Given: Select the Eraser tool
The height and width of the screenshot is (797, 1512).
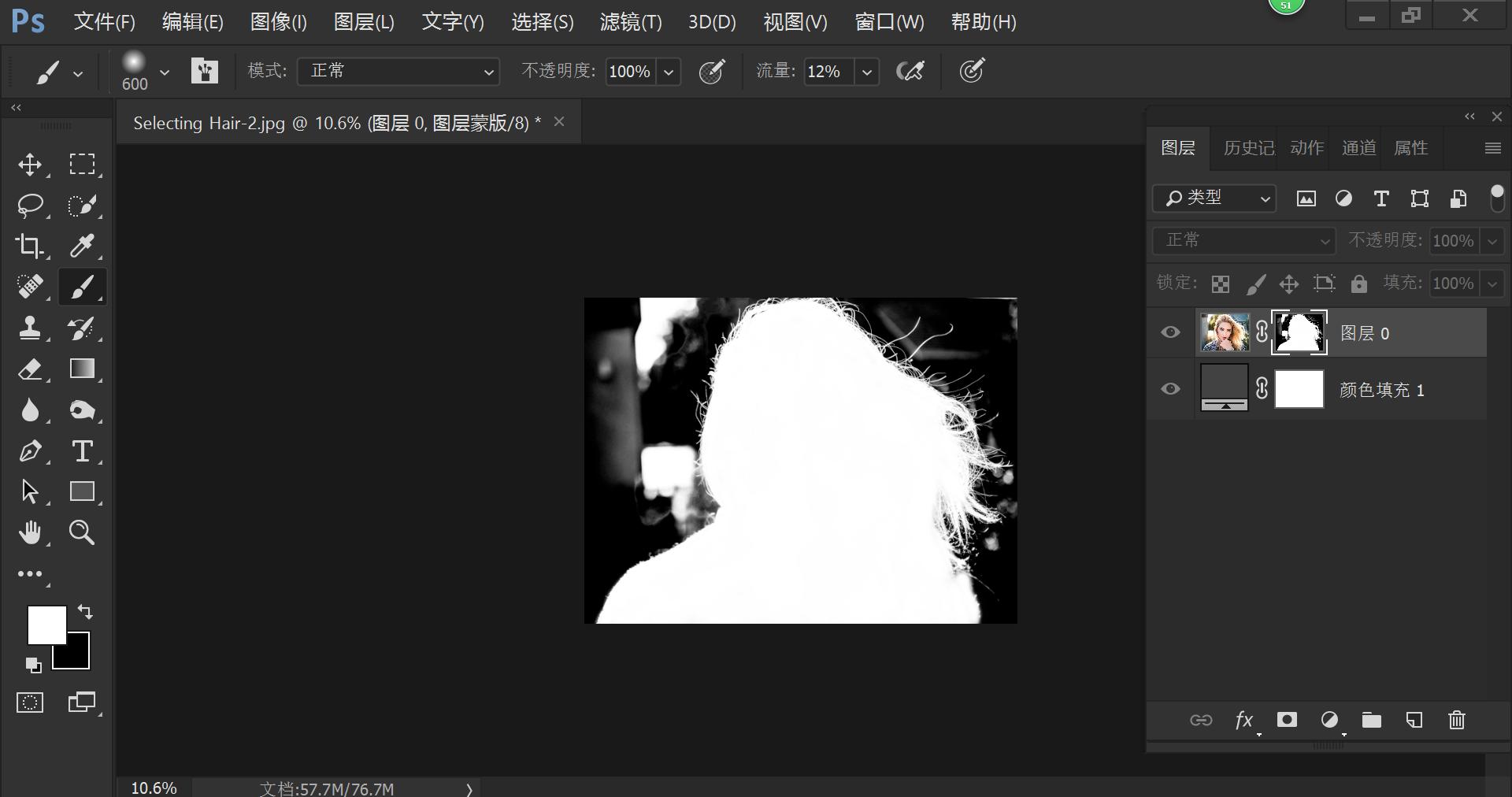Looking at the screenshot, I should point(31,369).
